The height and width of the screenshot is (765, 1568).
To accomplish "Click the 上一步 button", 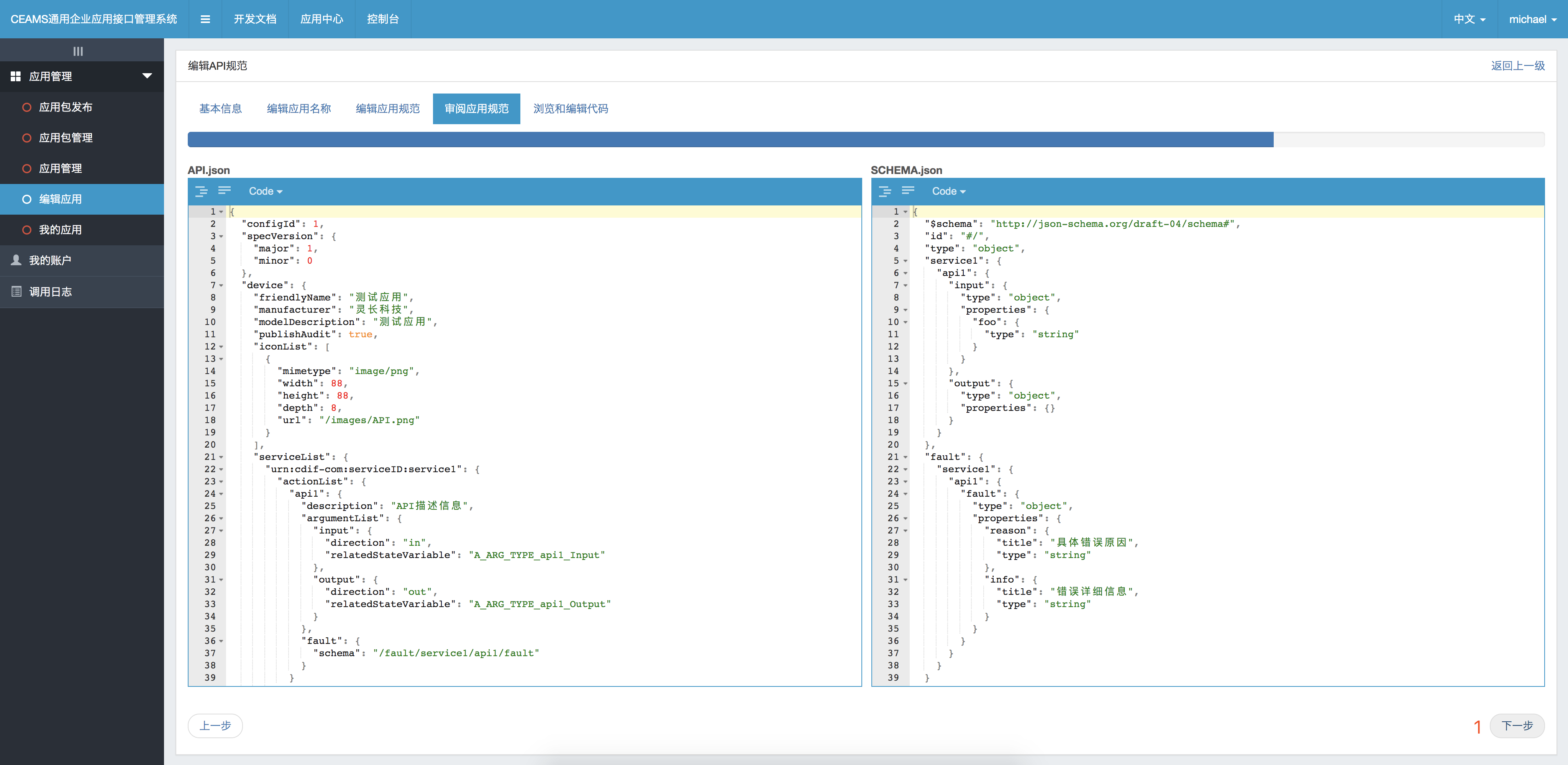I will (215, 726).
